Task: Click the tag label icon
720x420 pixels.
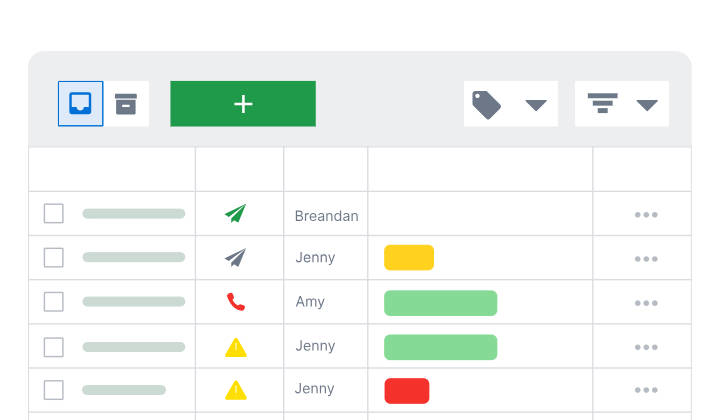Action: (486, 105)
